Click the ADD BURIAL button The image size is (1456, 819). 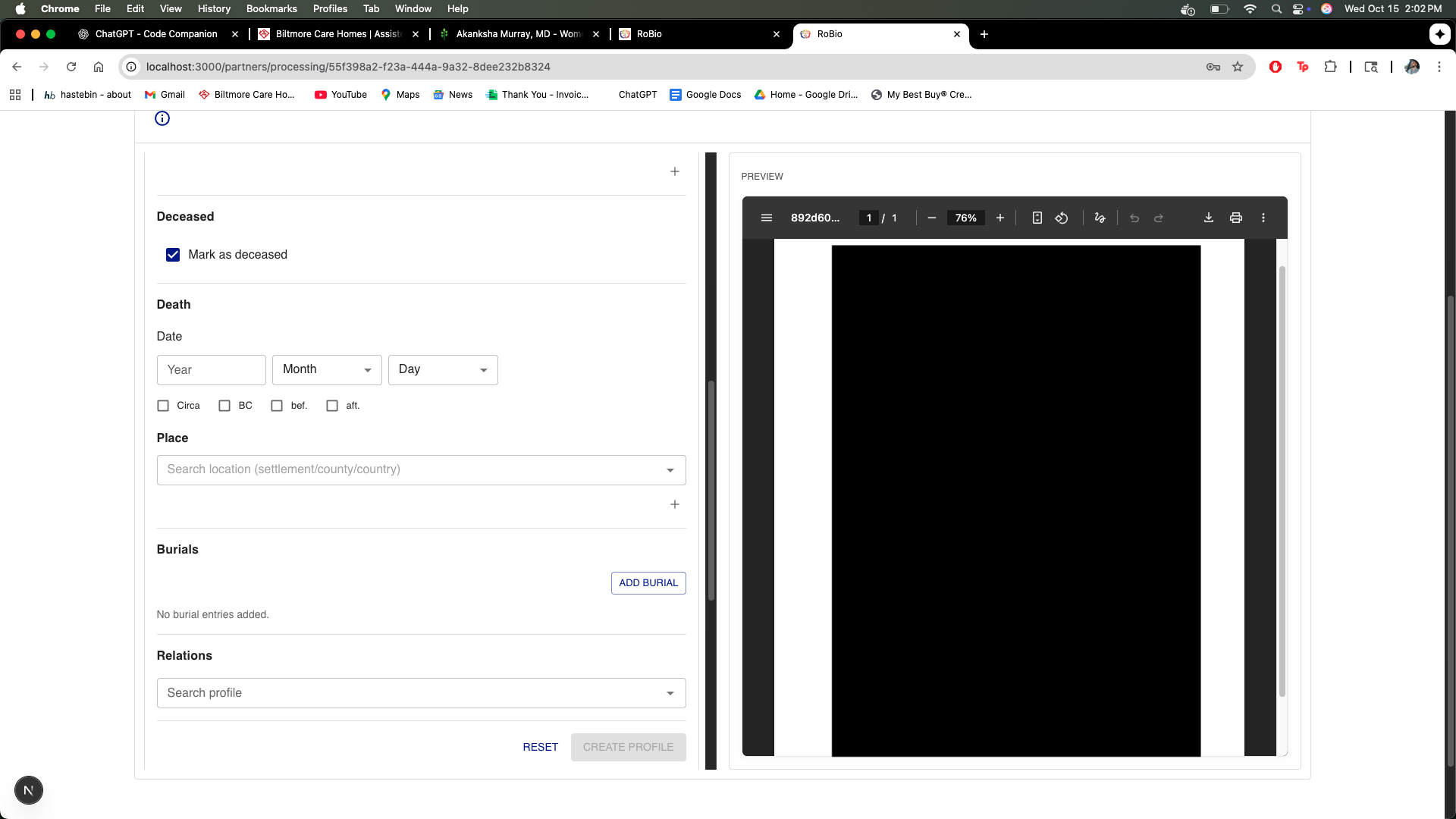pyautogui.click(x=648, y=582)
